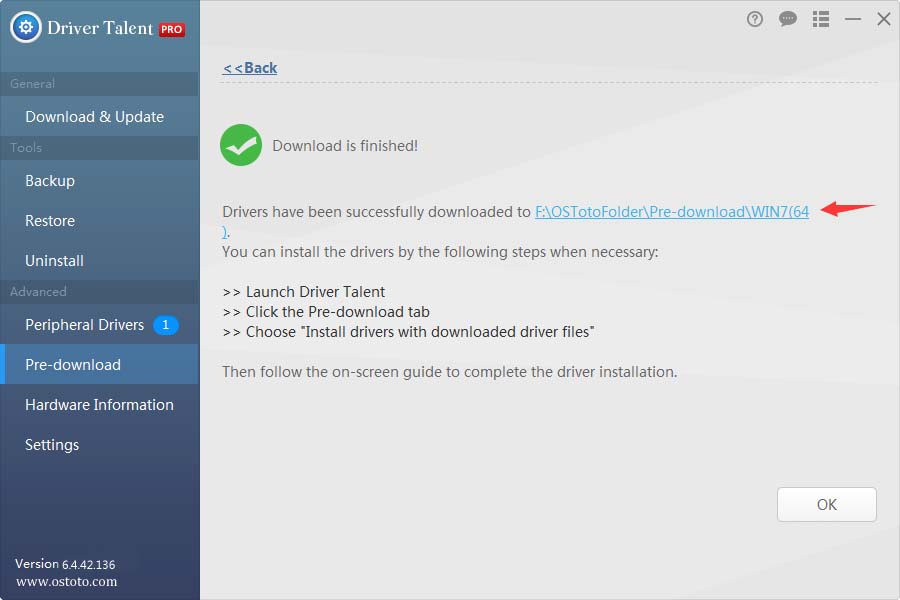This screenshot has height=600, width=900.
Task: Click '>> Click the Pre-download tab' step
Action: (x=326, y=312)
